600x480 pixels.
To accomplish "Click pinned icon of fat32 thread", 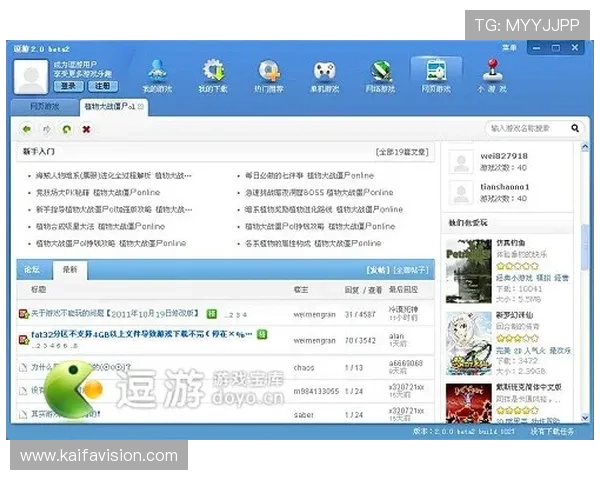I will click(x=24, y=339).
